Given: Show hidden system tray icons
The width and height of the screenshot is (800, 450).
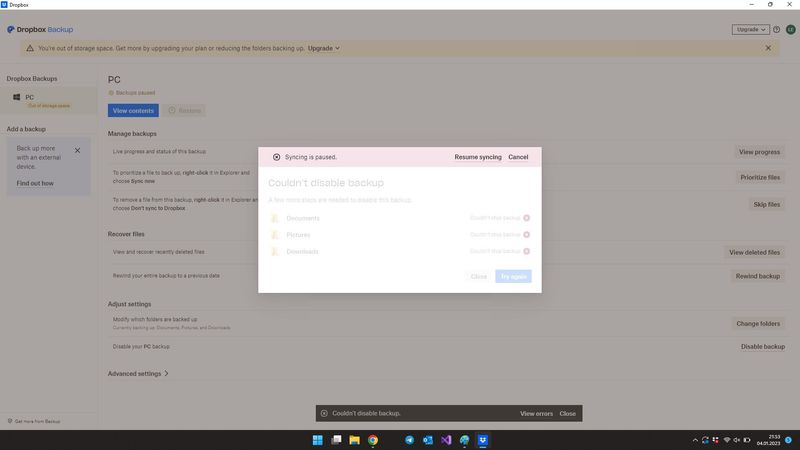Looking at the screenshot, I should coord(695,440).
